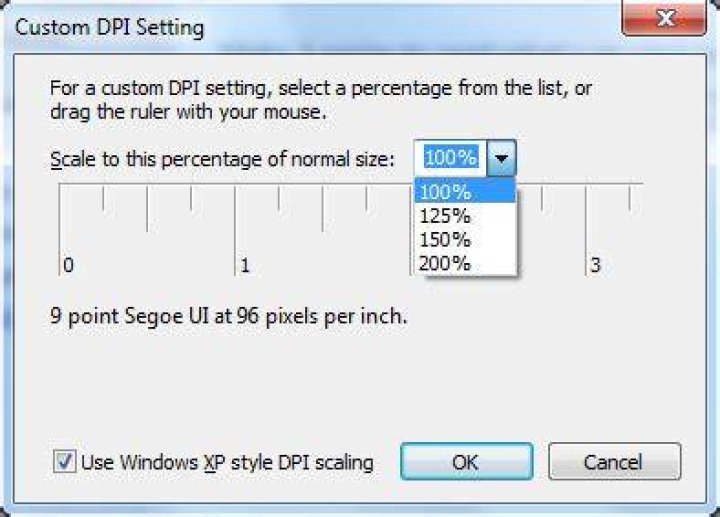Click the ruler half-inch tick between 0 and 1
This screenshot has width=720, height=517.
pos(147,208)
